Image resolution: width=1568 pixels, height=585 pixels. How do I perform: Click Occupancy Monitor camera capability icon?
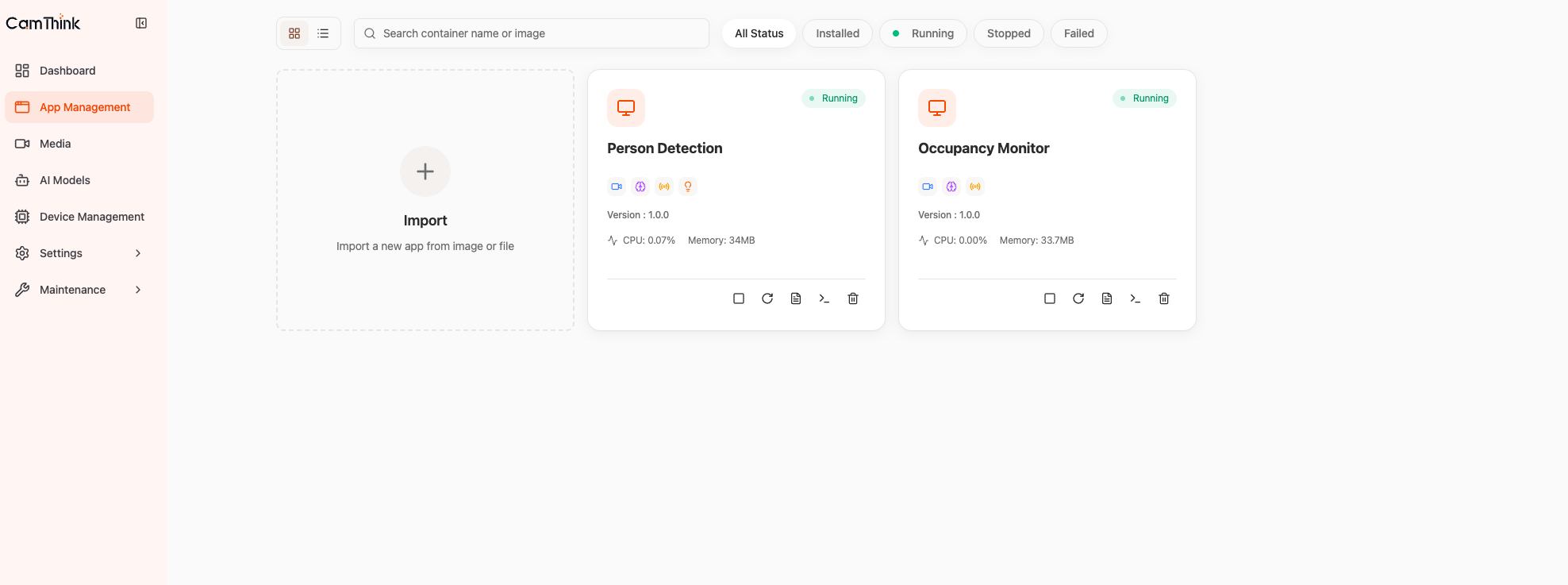(x=928, y=187)
